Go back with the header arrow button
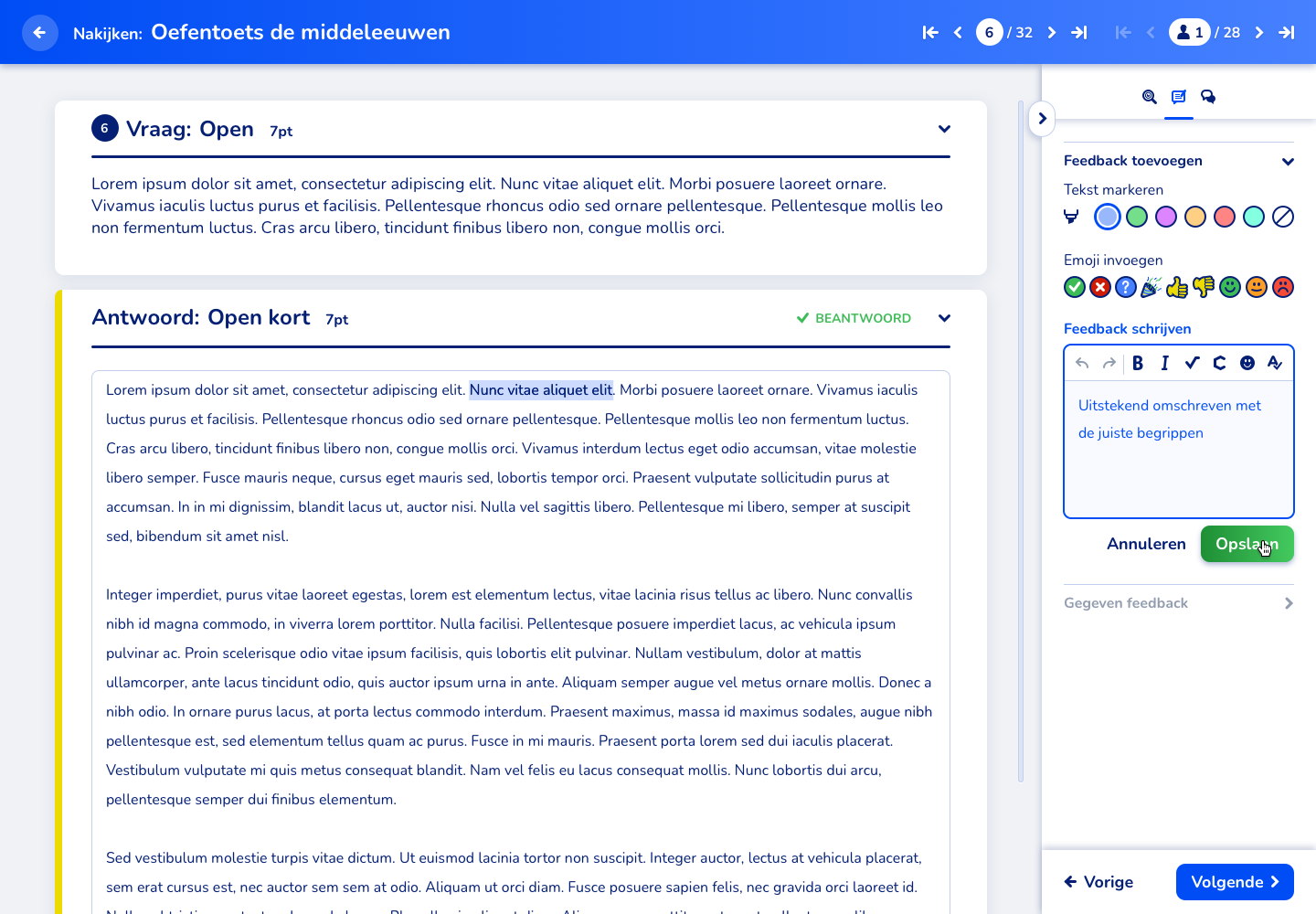The image size is (1316, 914). click(x=39, y=33)
